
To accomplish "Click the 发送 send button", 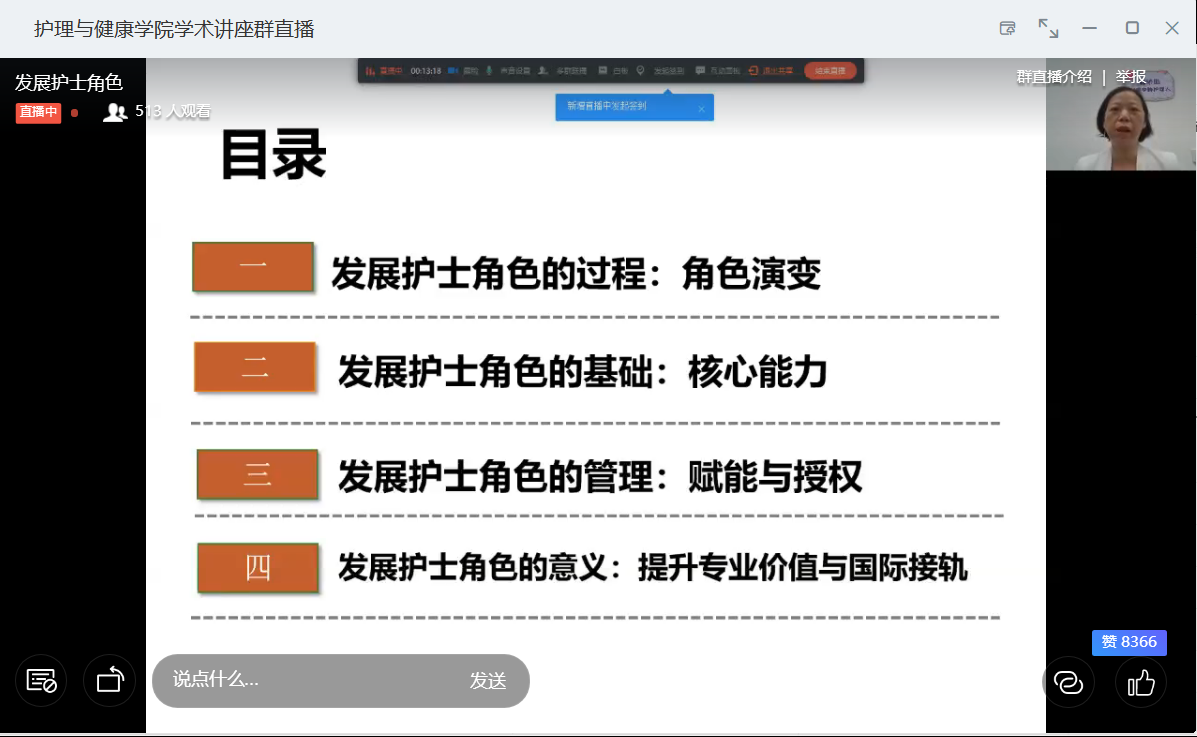I will (488, 681).
